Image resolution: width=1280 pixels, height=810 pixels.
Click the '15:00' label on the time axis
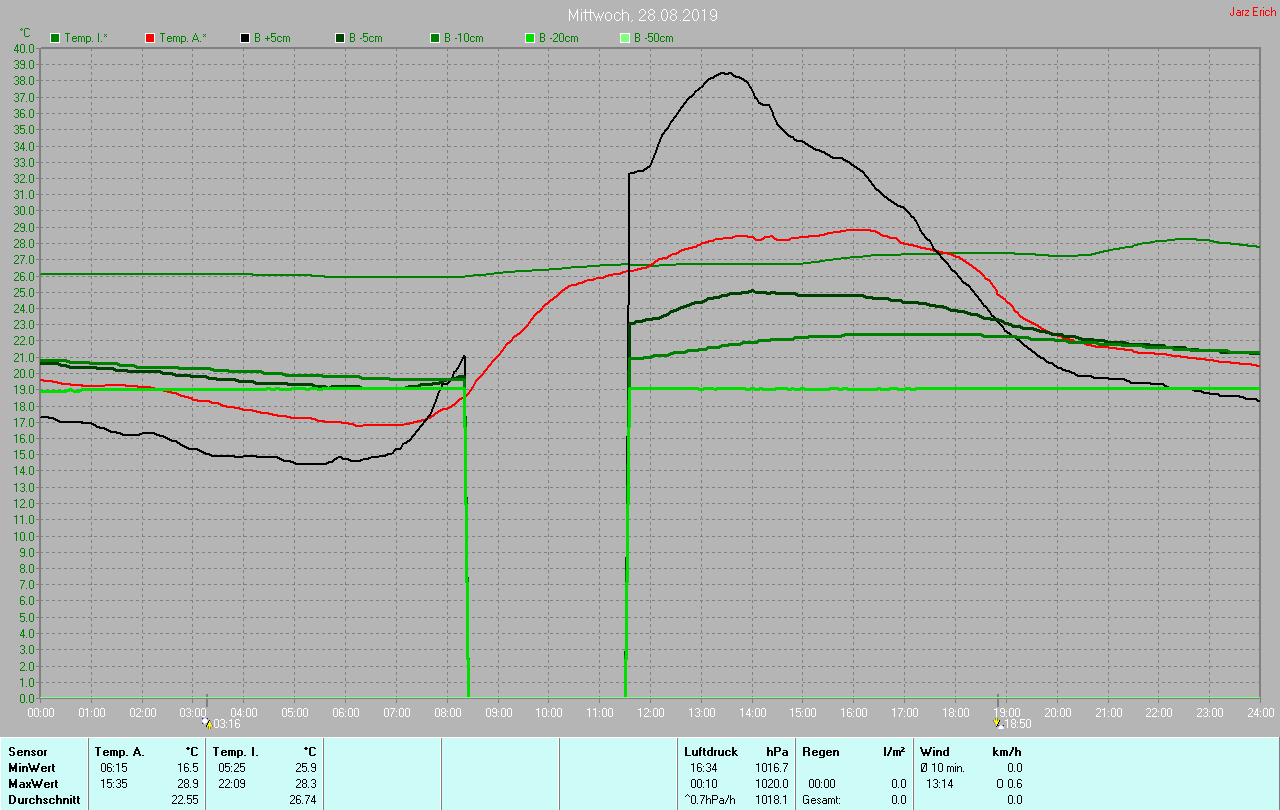point(803,712)
